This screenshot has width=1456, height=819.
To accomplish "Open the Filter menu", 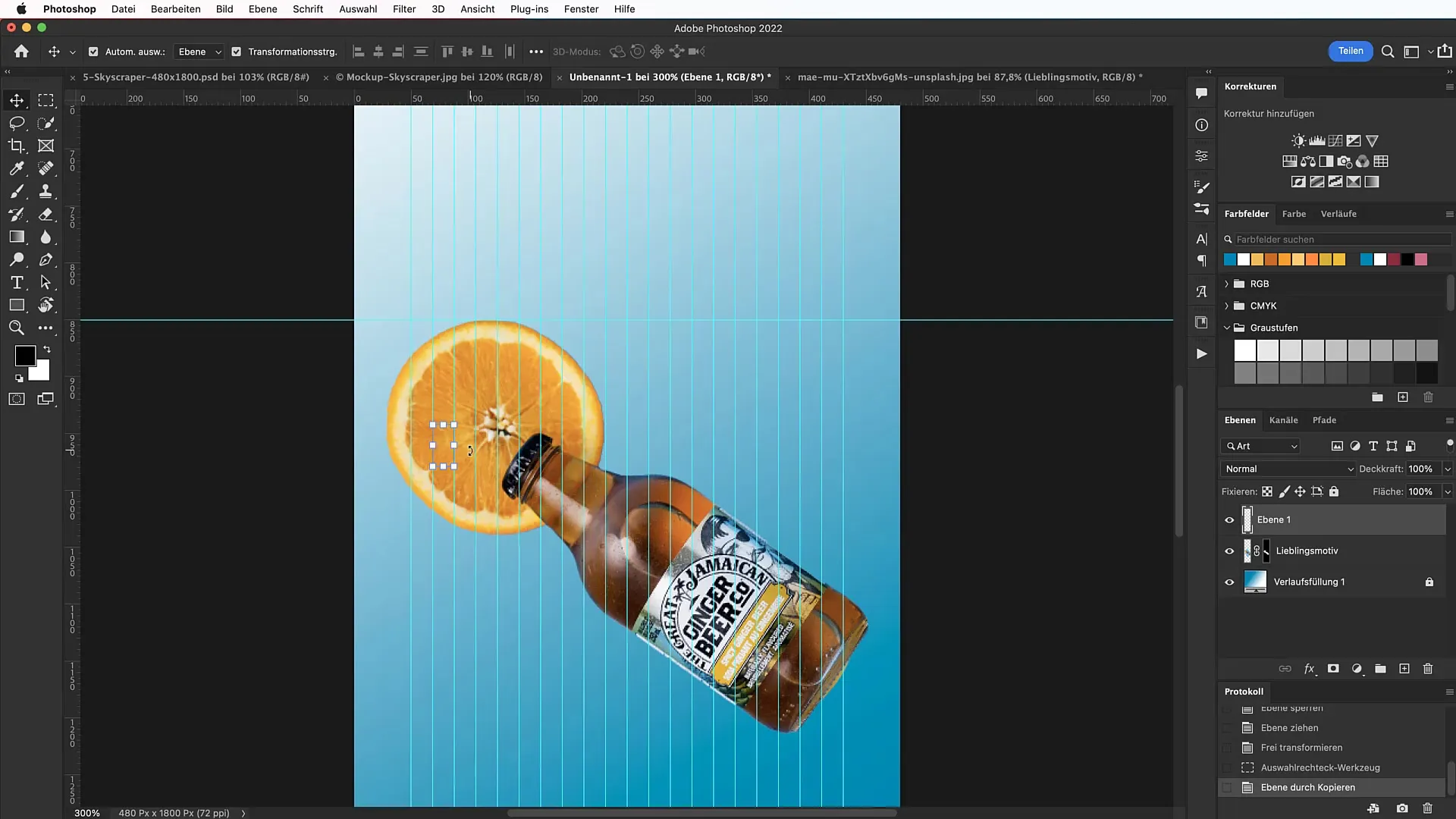I will (404, 9).
